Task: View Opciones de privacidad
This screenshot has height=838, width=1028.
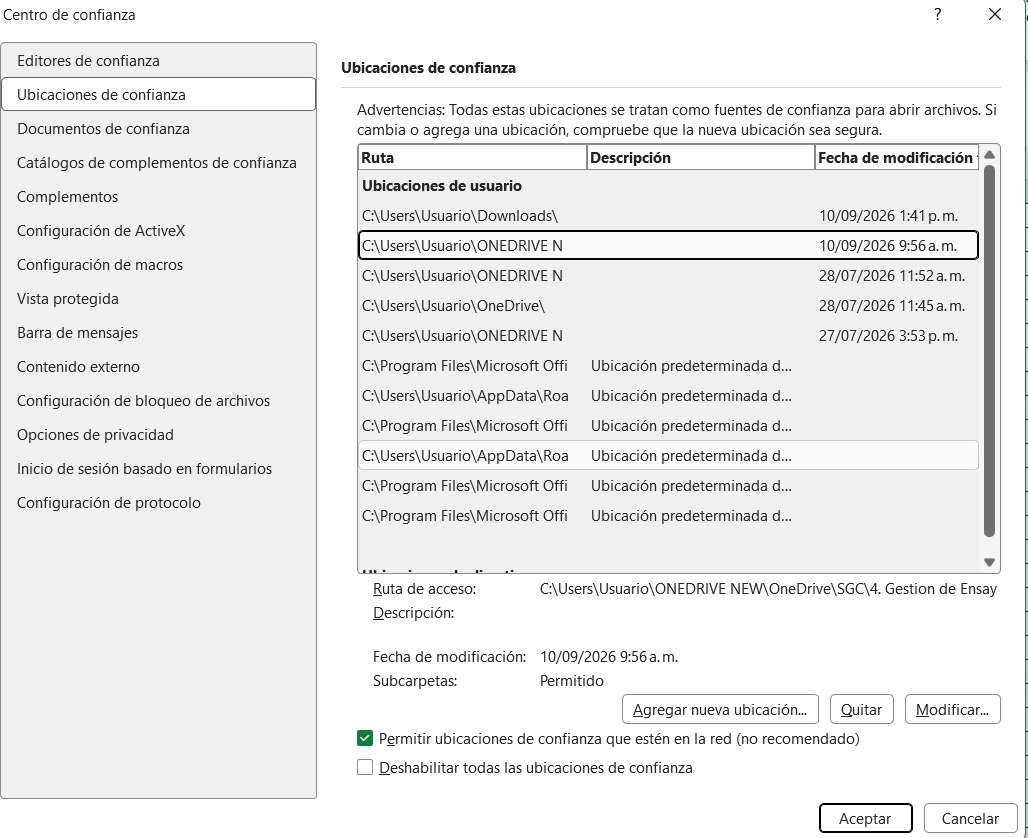Action: 159,435
